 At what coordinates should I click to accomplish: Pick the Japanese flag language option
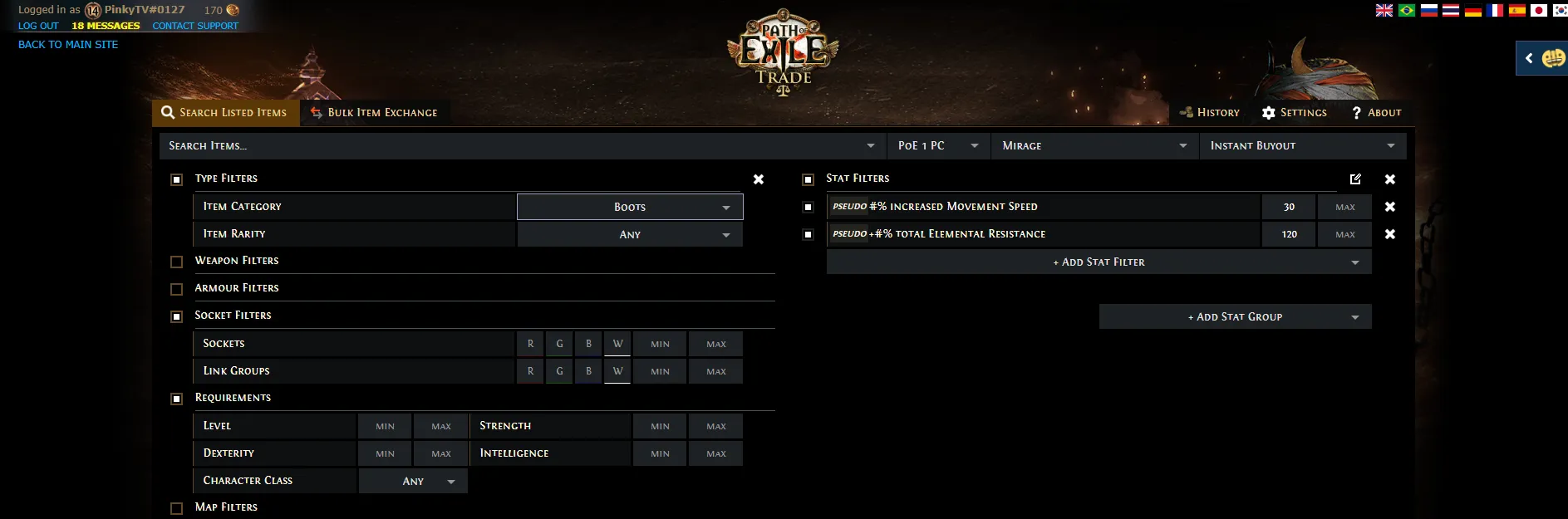[1539, 11]
